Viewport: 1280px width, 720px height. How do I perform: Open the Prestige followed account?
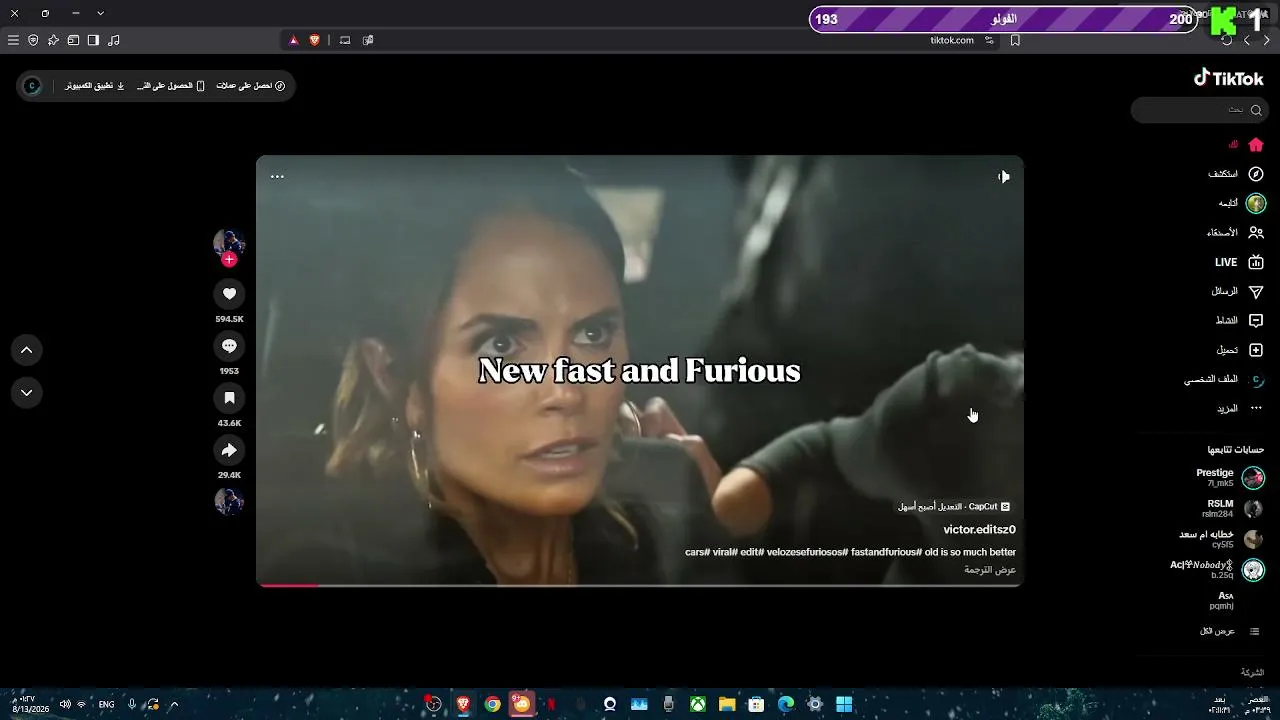(x=1230, y=477)
